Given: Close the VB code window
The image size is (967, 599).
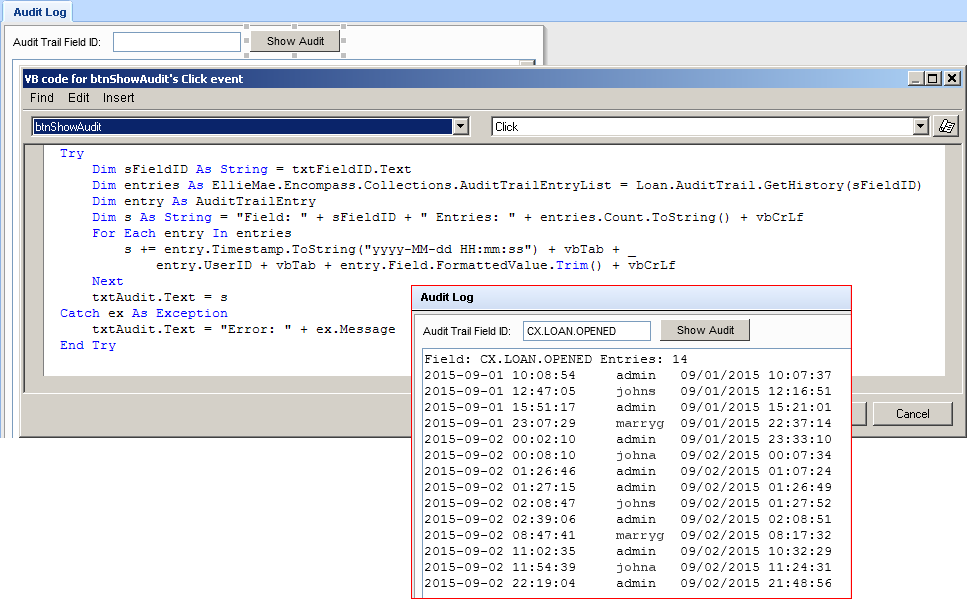Looking at the screenshot, I should pos(952,78).
